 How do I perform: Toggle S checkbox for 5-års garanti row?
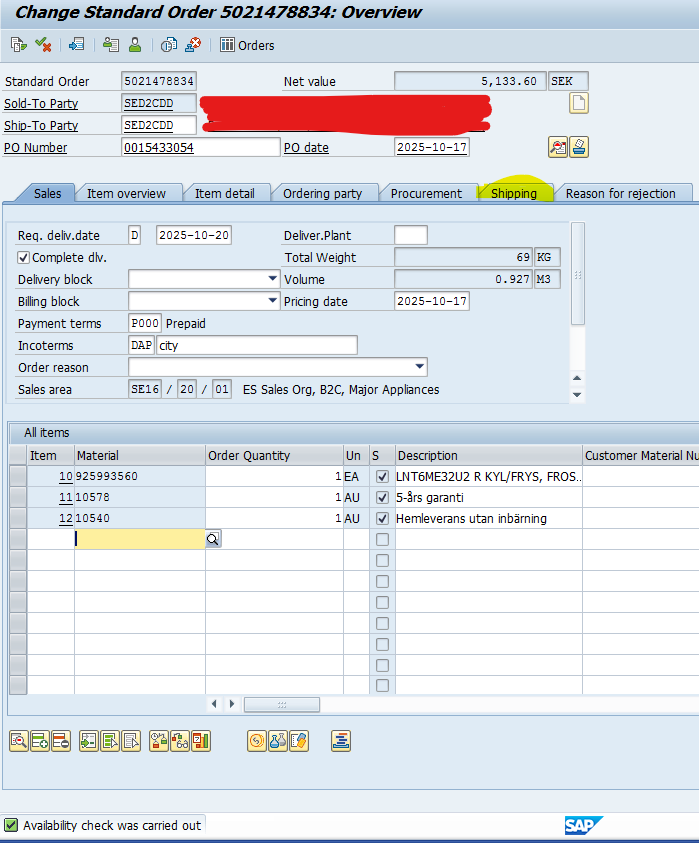[382, 497]
